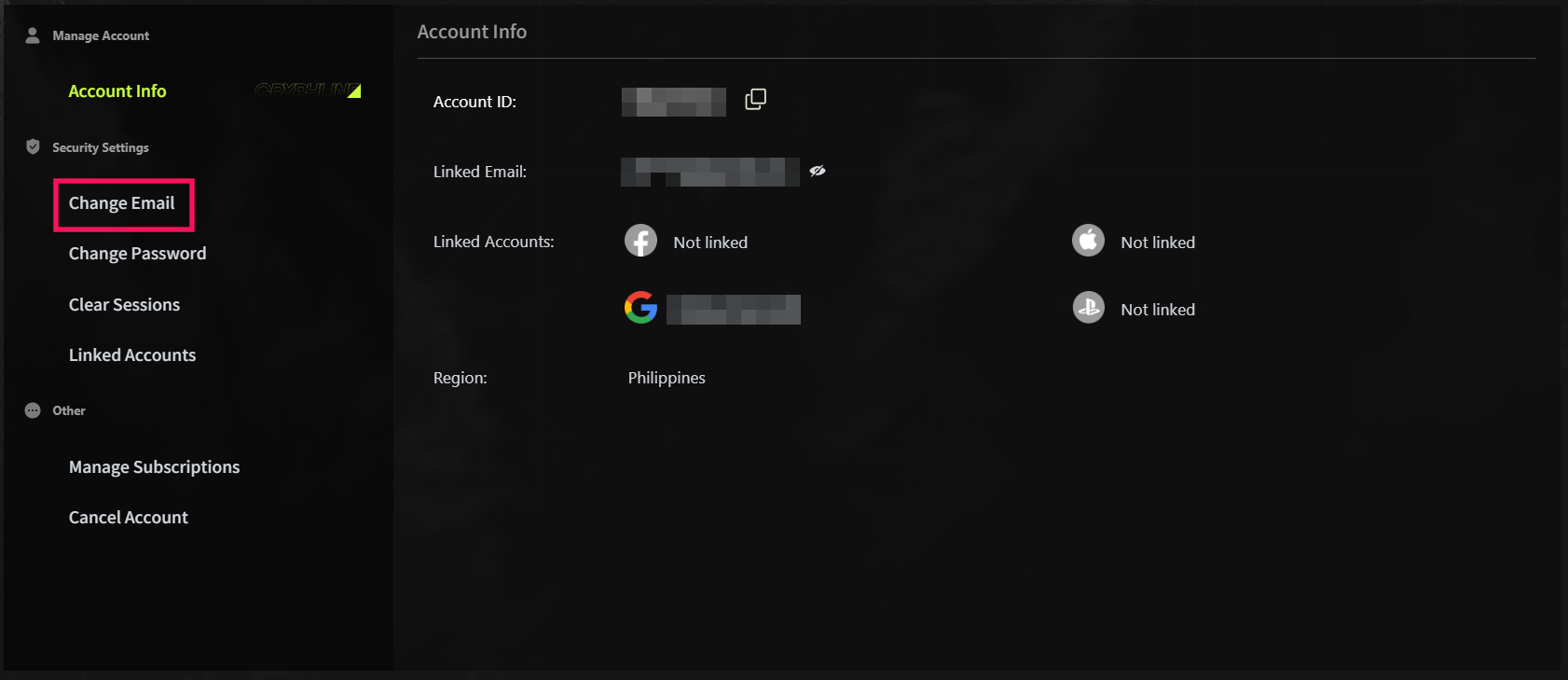This screenshot has height=680, width=1568.
Task: Click the blurred Account ID value
Action: pos(674,102)
